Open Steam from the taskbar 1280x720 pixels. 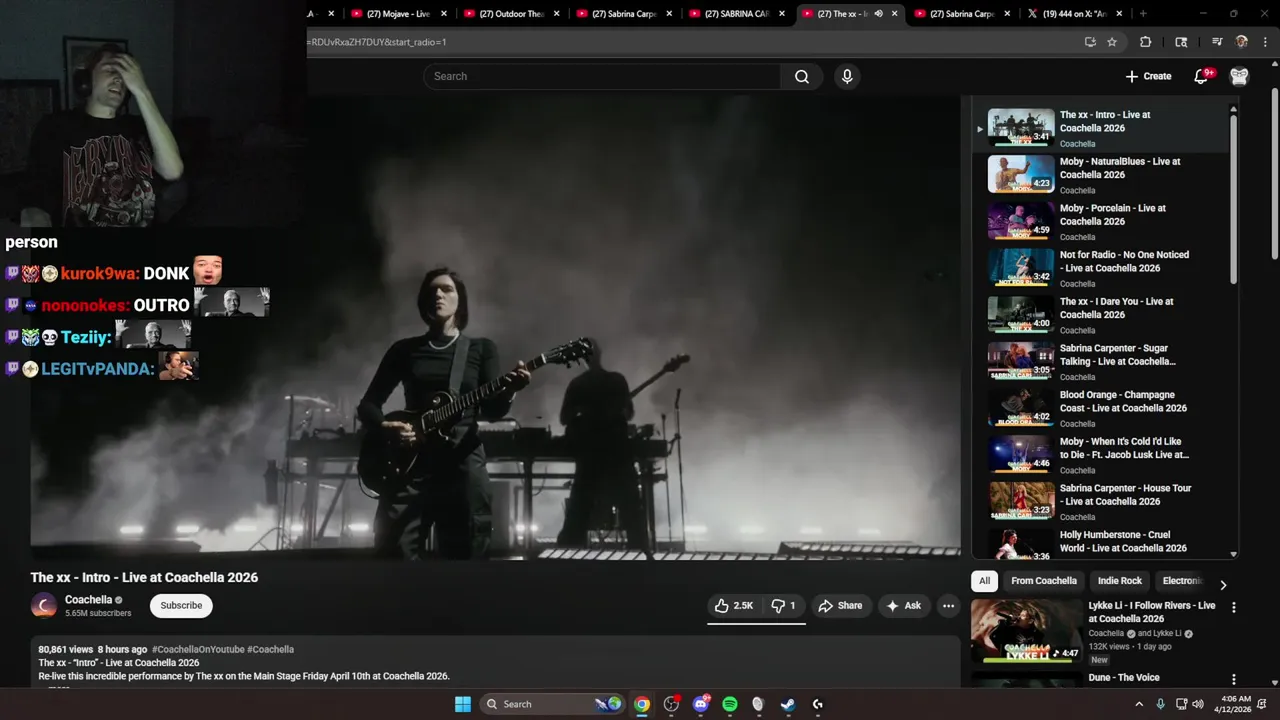[x=788, y=704]
